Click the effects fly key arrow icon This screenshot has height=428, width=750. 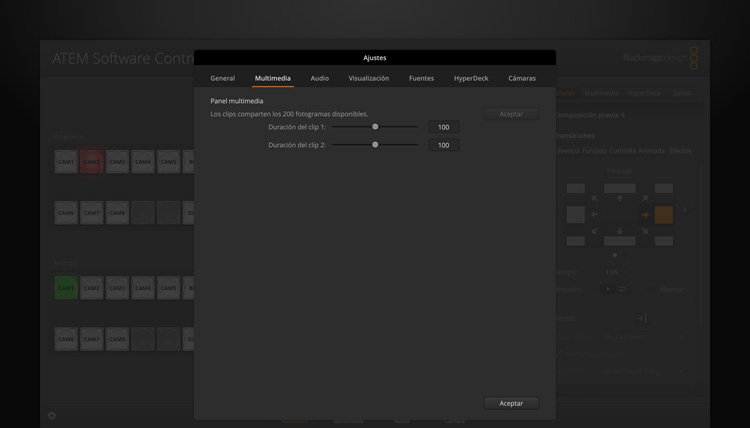point(641,318)
